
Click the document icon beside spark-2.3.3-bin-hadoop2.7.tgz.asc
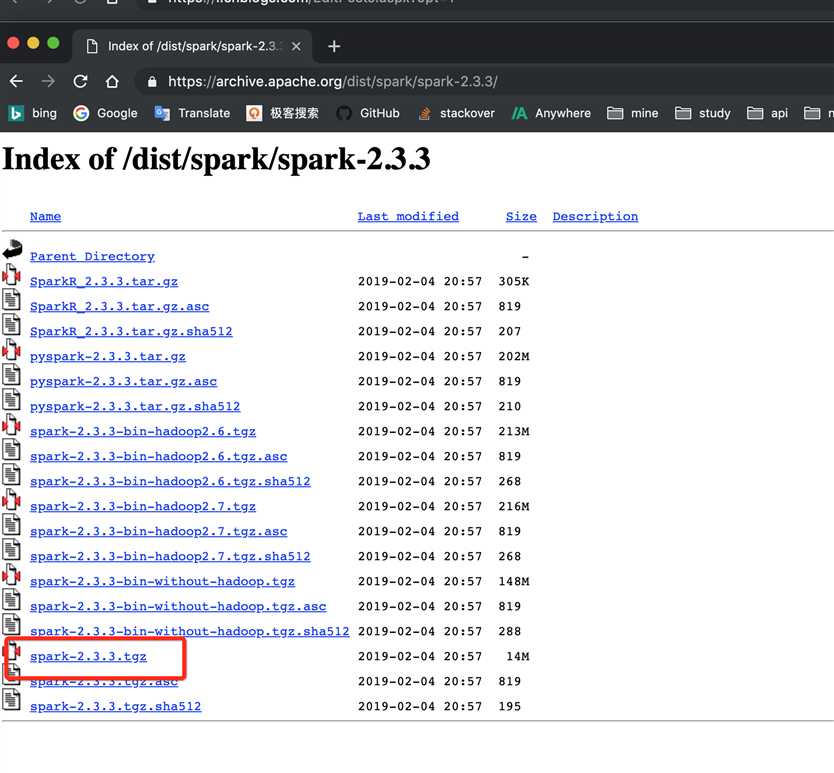(x=12, y=525)
